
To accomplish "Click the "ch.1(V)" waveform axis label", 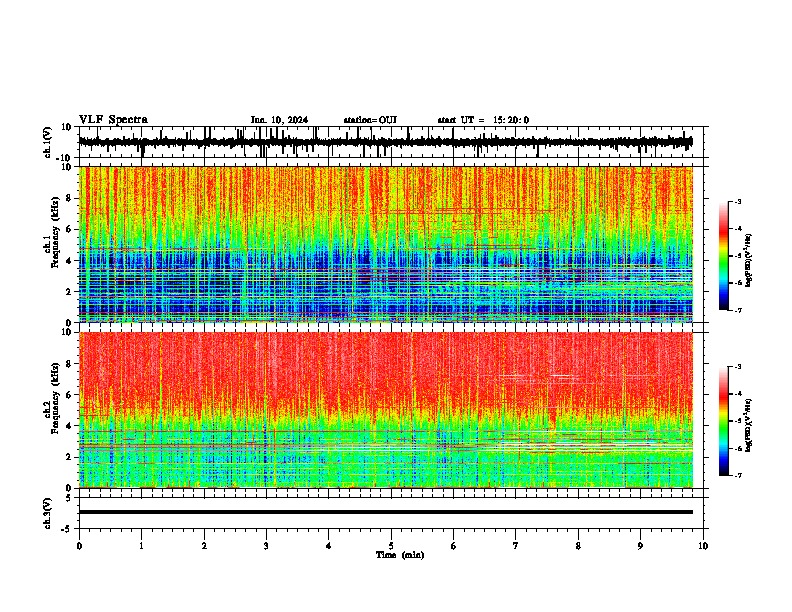I will point(48,142).
